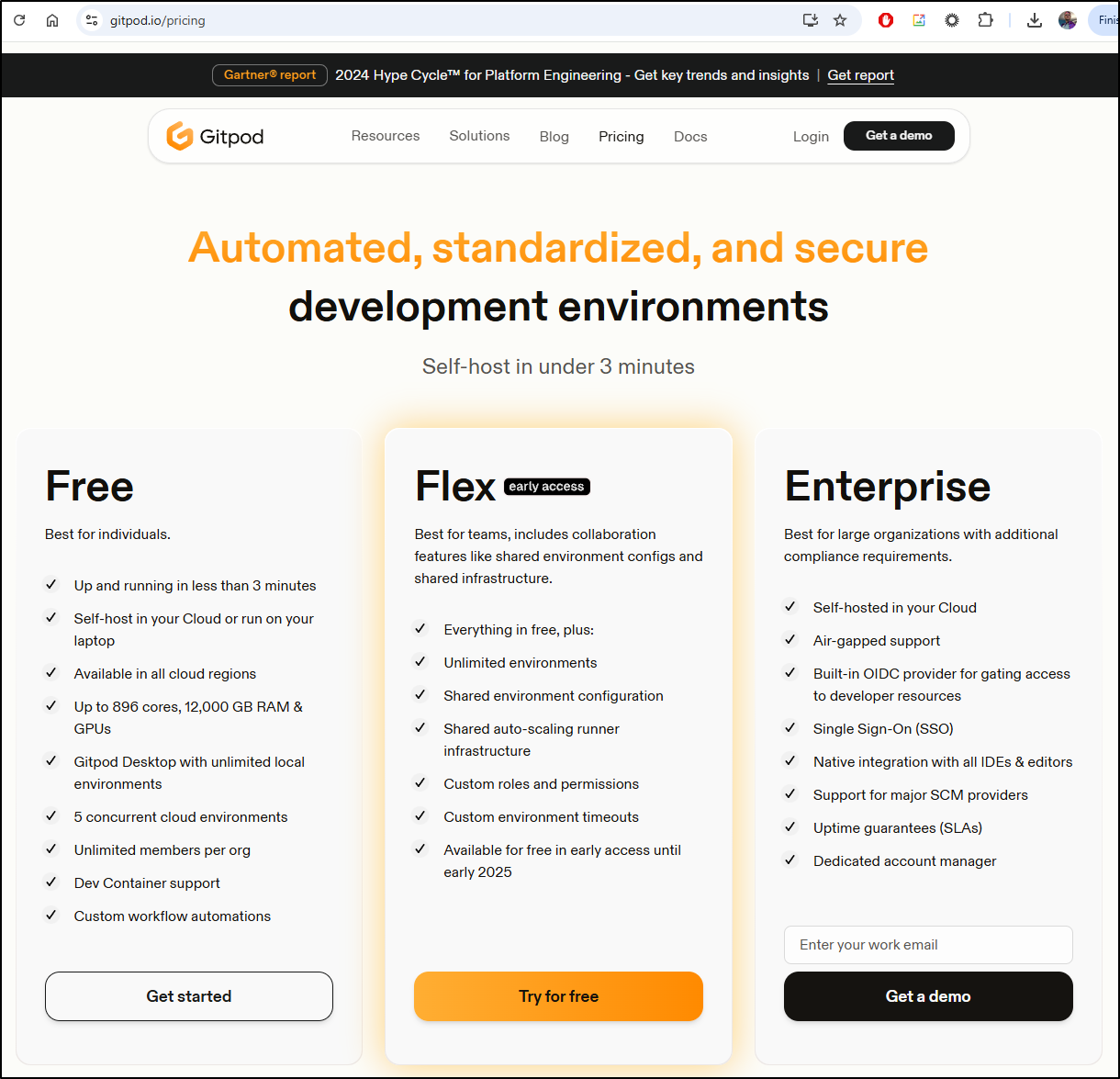Click the early access badge next to Flex
The width and height of the screenshot is (1120, 1079).
pos(547,487)
